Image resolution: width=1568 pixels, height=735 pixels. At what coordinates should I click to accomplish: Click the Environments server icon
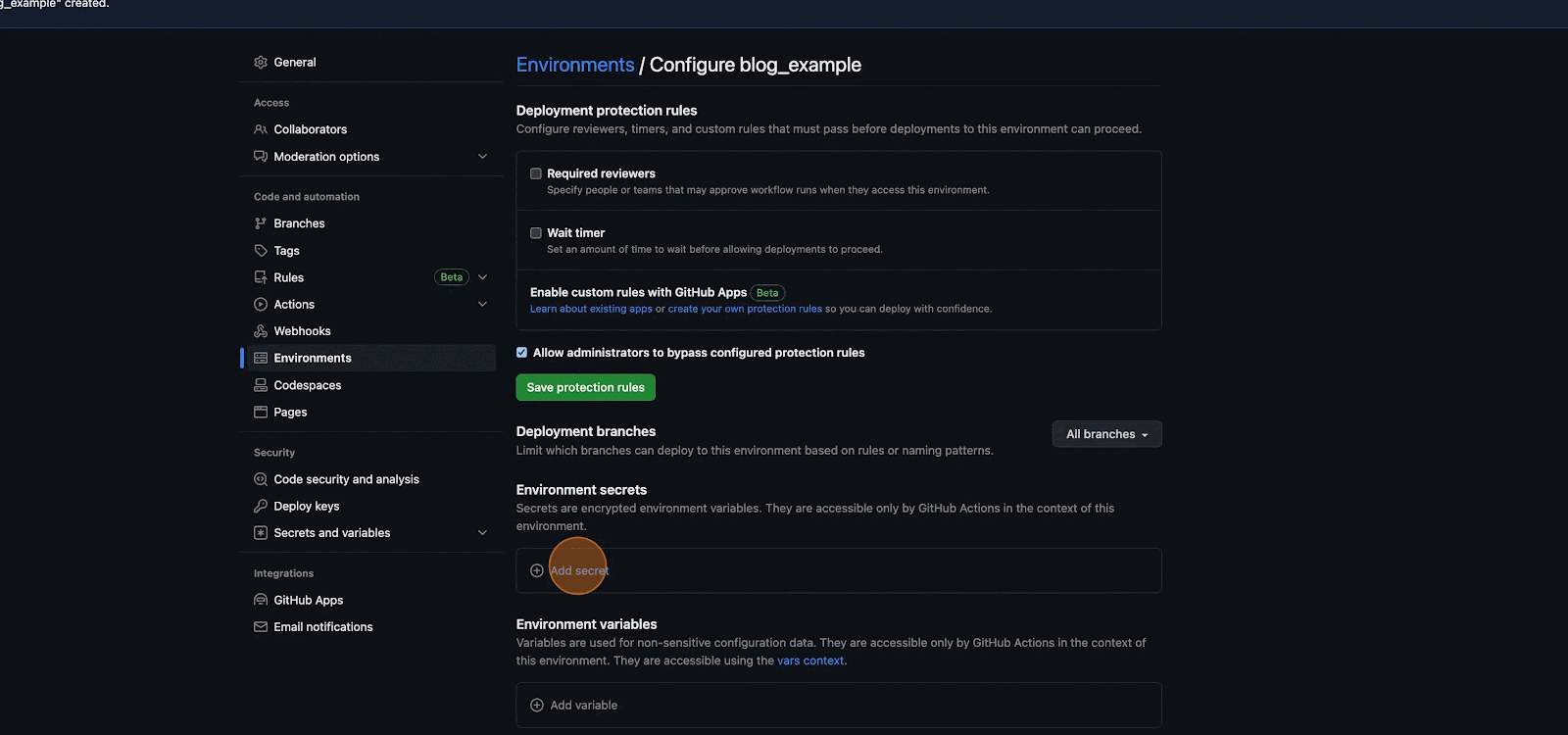(261, 358)
